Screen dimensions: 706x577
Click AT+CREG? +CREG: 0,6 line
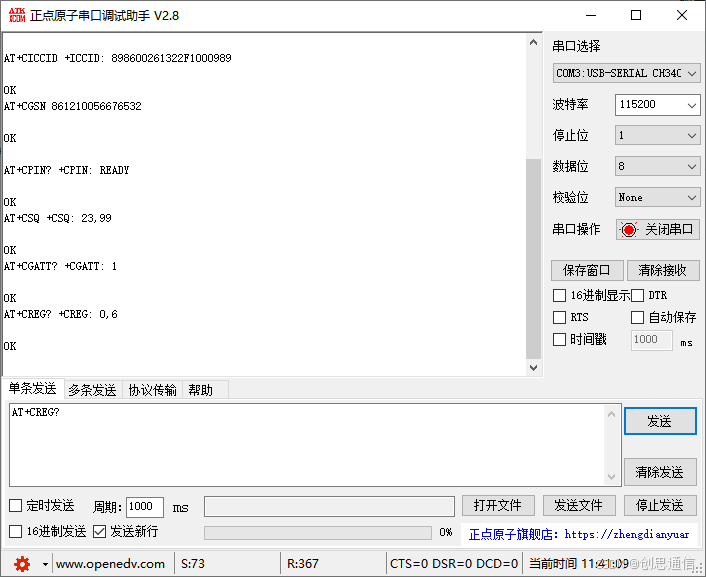(61, 314)
